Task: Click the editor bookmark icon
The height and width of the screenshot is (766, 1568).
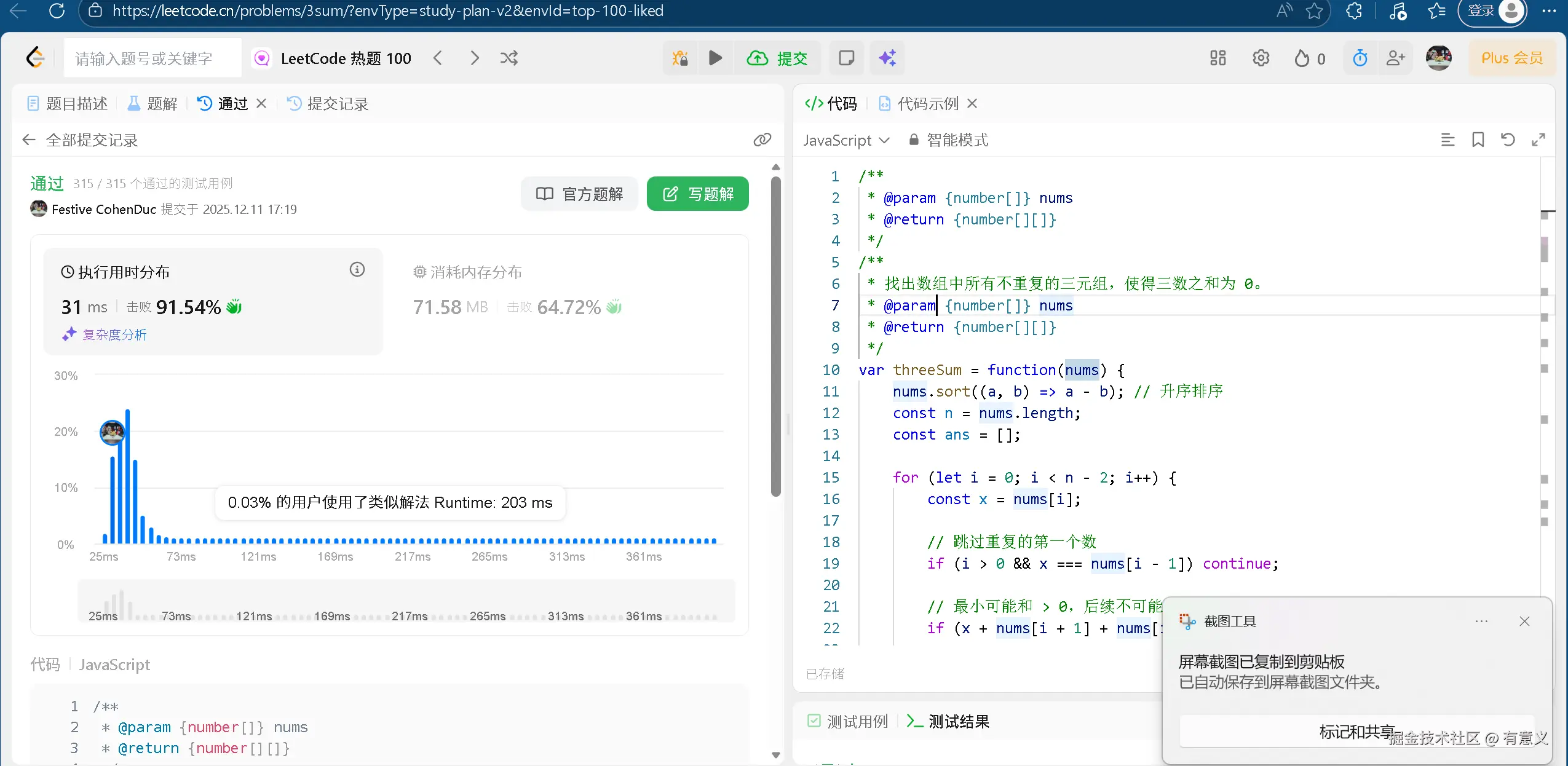Action: click(1478, 140)
